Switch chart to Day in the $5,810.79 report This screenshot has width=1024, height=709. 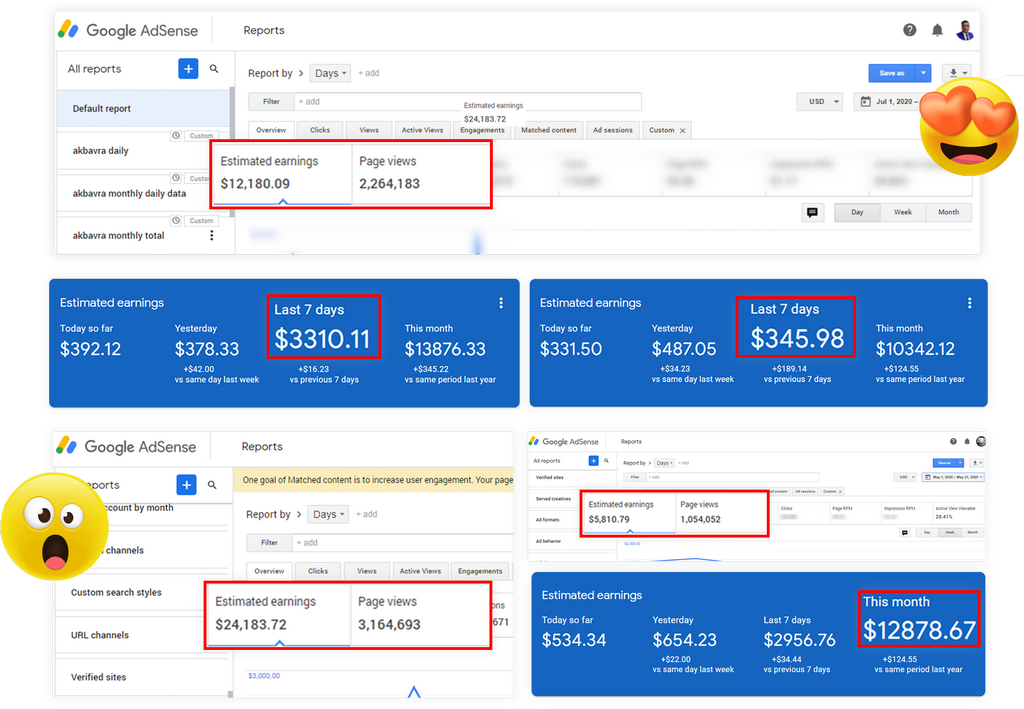click(927, 533)
